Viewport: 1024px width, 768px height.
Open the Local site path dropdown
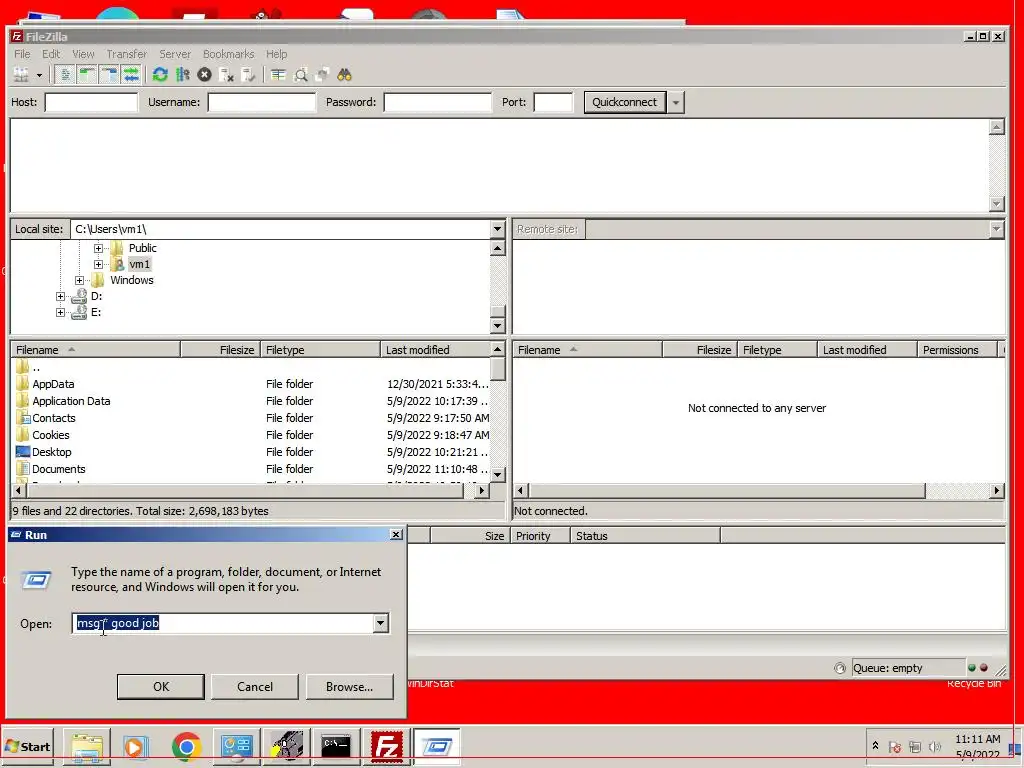click(x=498, y=229)
